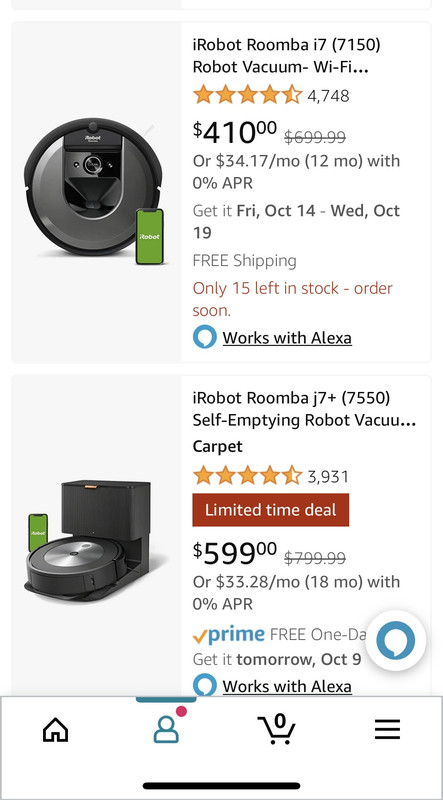Open the Home tab icon
The image size is (443, 800).
click(x=56, y=730)
